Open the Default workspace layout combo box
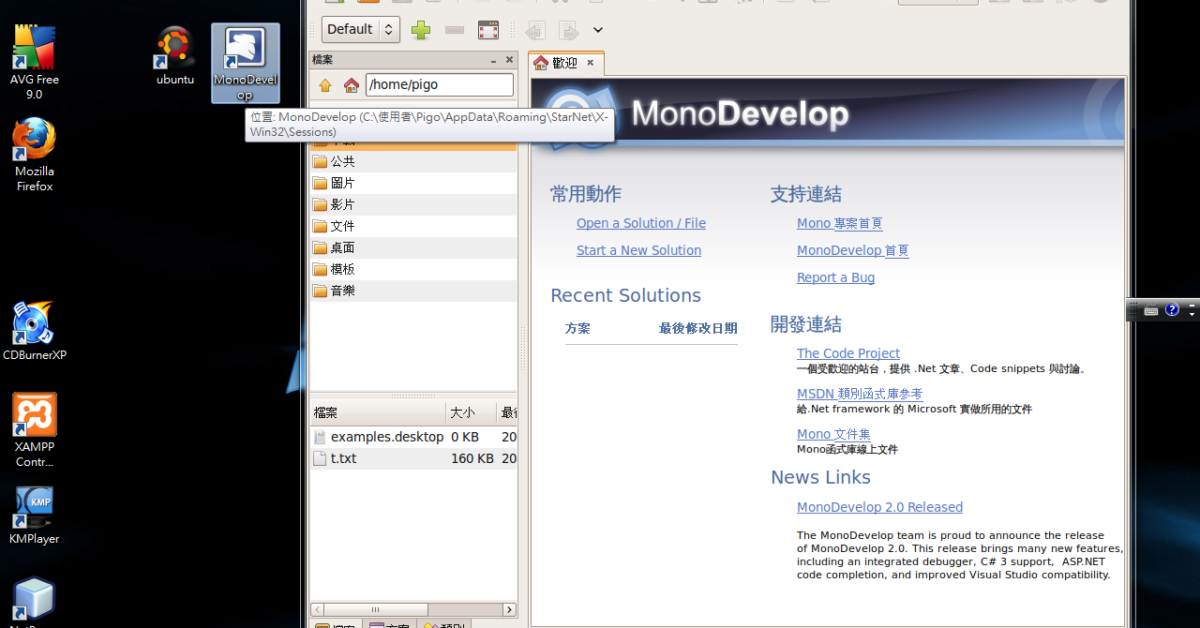The height and width of the screenshot is (628, 1200). point(360,29)
